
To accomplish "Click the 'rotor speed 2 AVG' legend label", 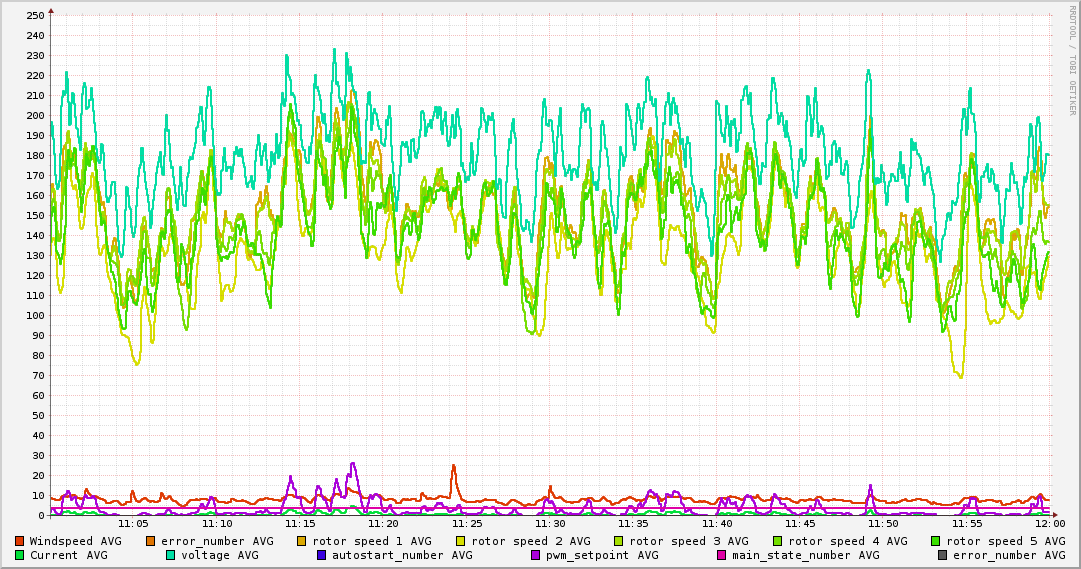I will click(531, 541).
